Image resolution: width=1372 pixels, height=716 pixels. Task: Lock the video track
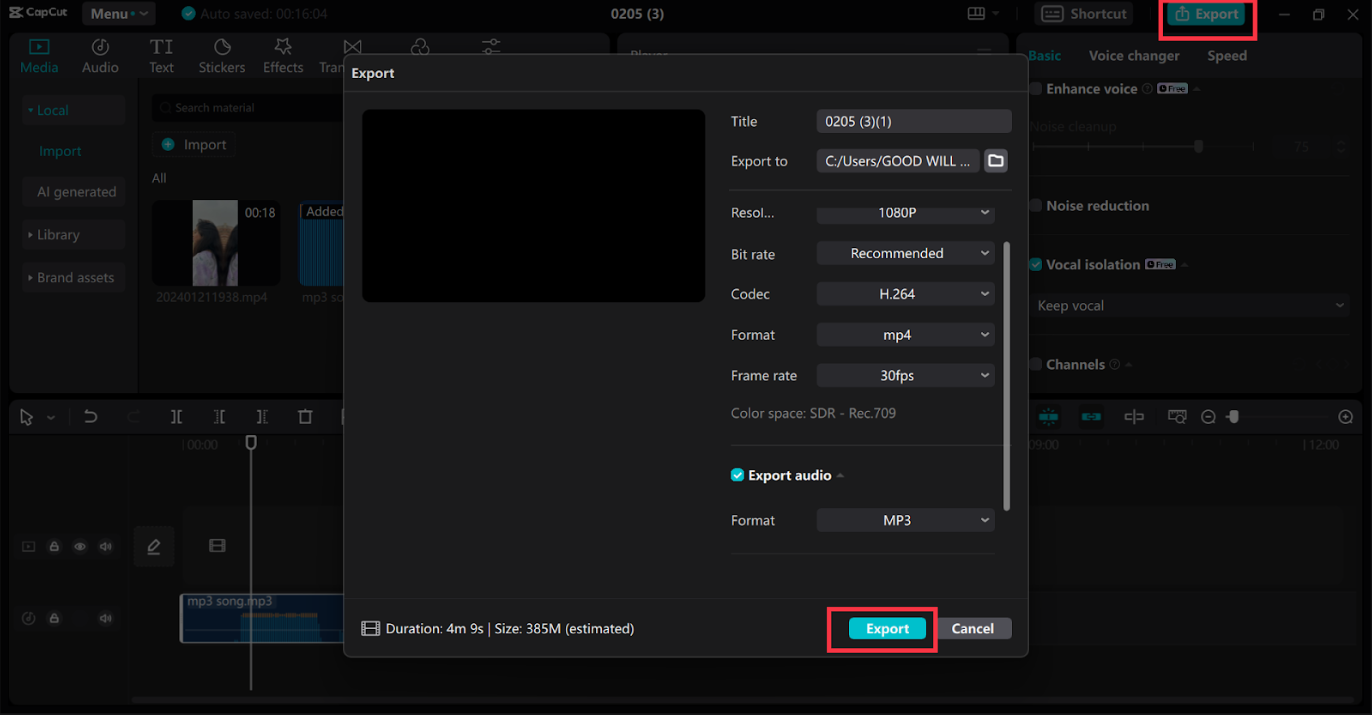tap(54, 547)
